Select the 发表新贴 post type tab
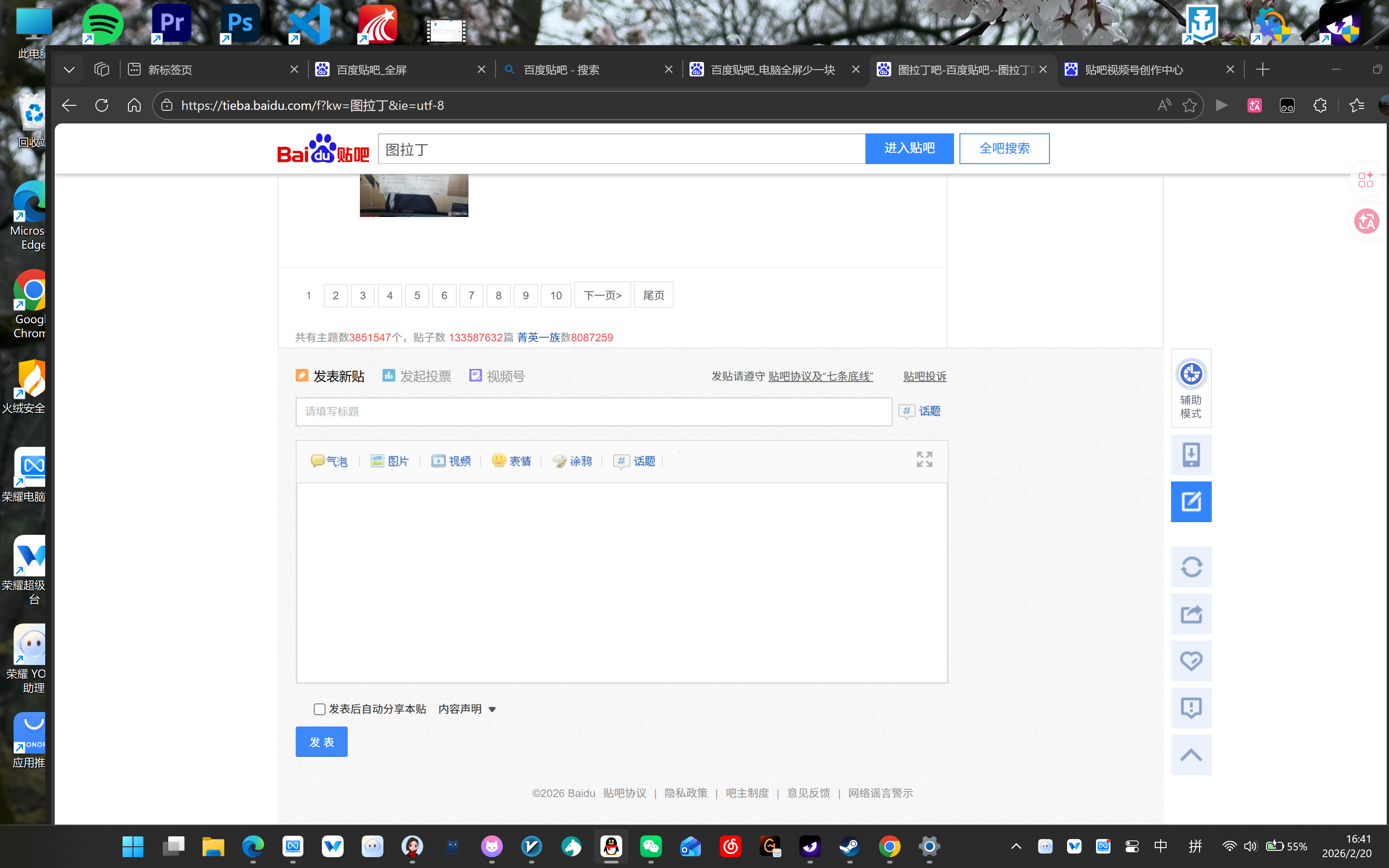The width and height of the screenshot is (1389, 868). point(330,376)
